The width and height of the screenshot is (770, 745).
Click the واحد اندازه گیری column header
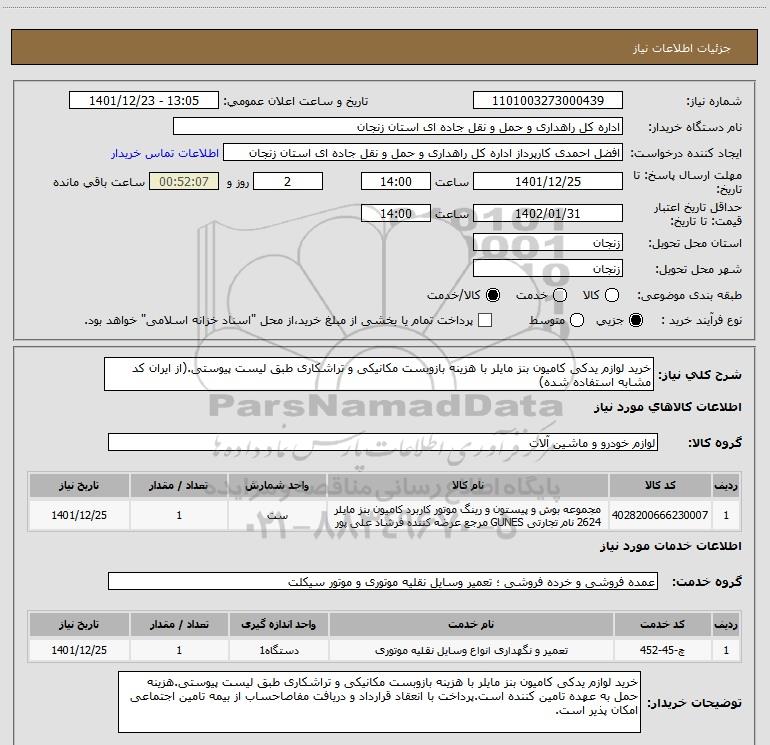(278, 624)
